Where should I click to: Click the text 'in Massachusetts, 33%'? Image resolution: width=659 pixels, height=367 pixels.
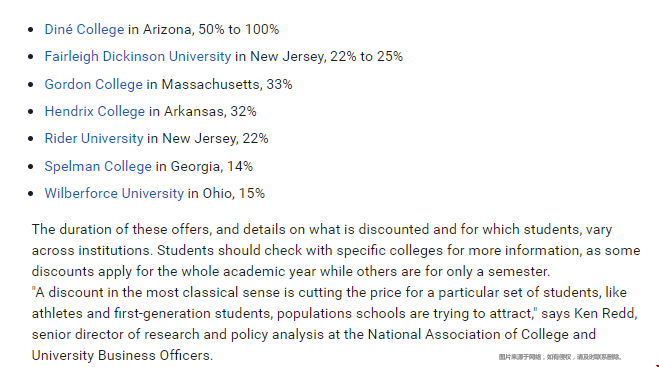point(219,84)
